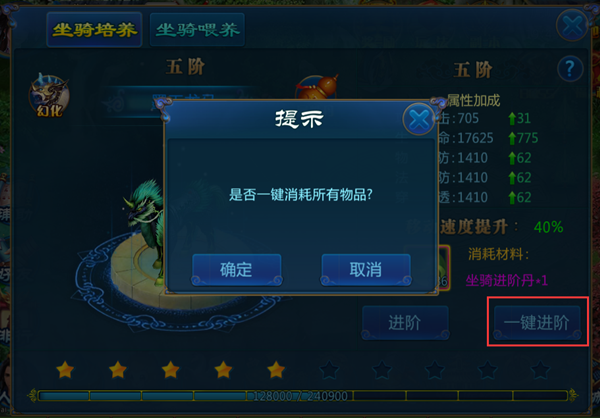Click the 幻化 mount transform icon
600x418 pixels.
point(49,96)
